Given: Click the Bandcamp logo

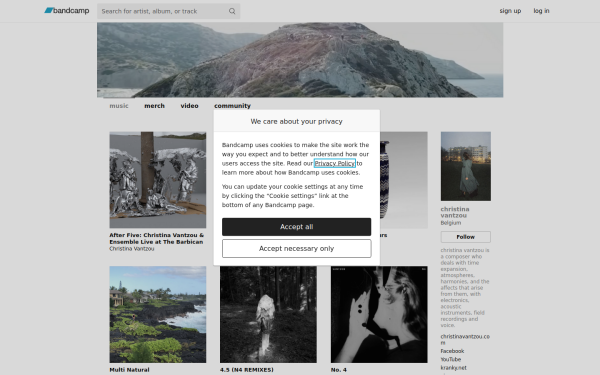Looking at the screenshot, I should [67, 11].
